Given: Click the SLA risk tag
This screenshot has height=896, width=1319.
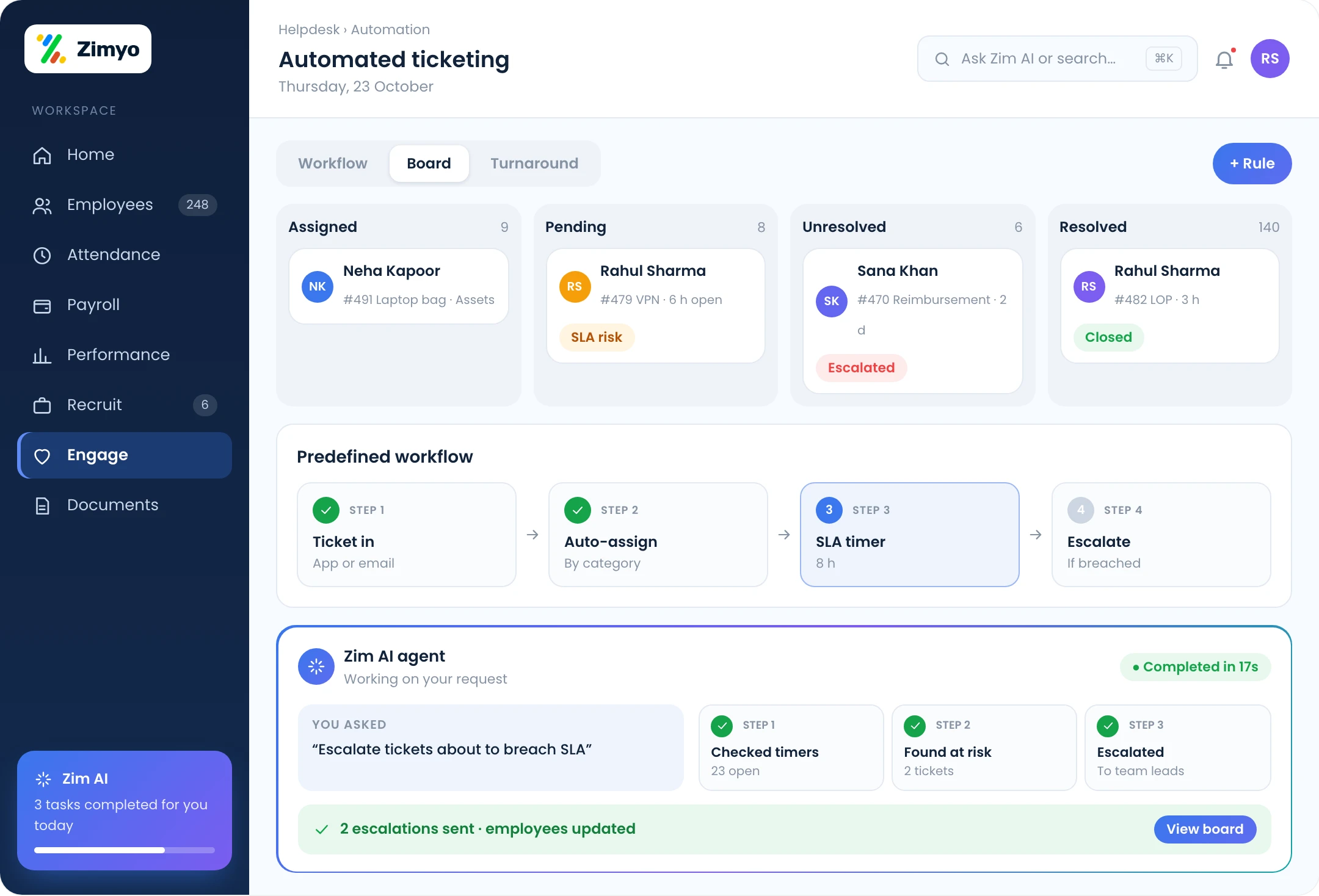Looking at the screenshot, I should coord(597,338).
